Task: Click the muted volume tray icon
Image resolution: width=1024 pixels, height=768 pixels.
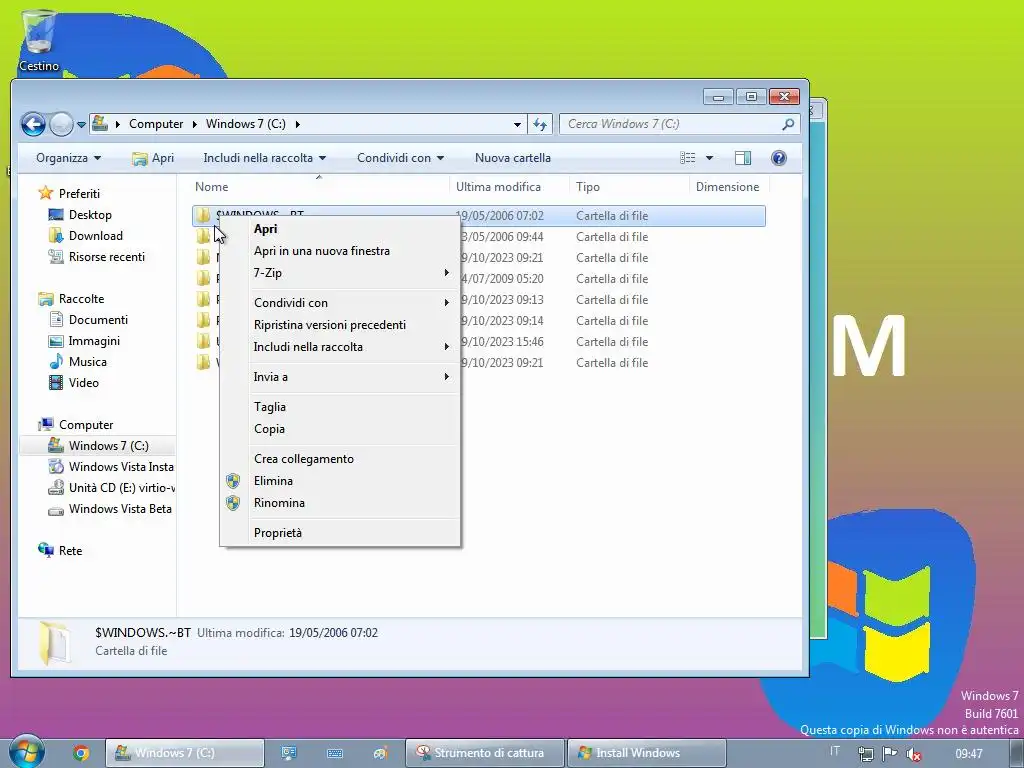Action: pos(914,754)
